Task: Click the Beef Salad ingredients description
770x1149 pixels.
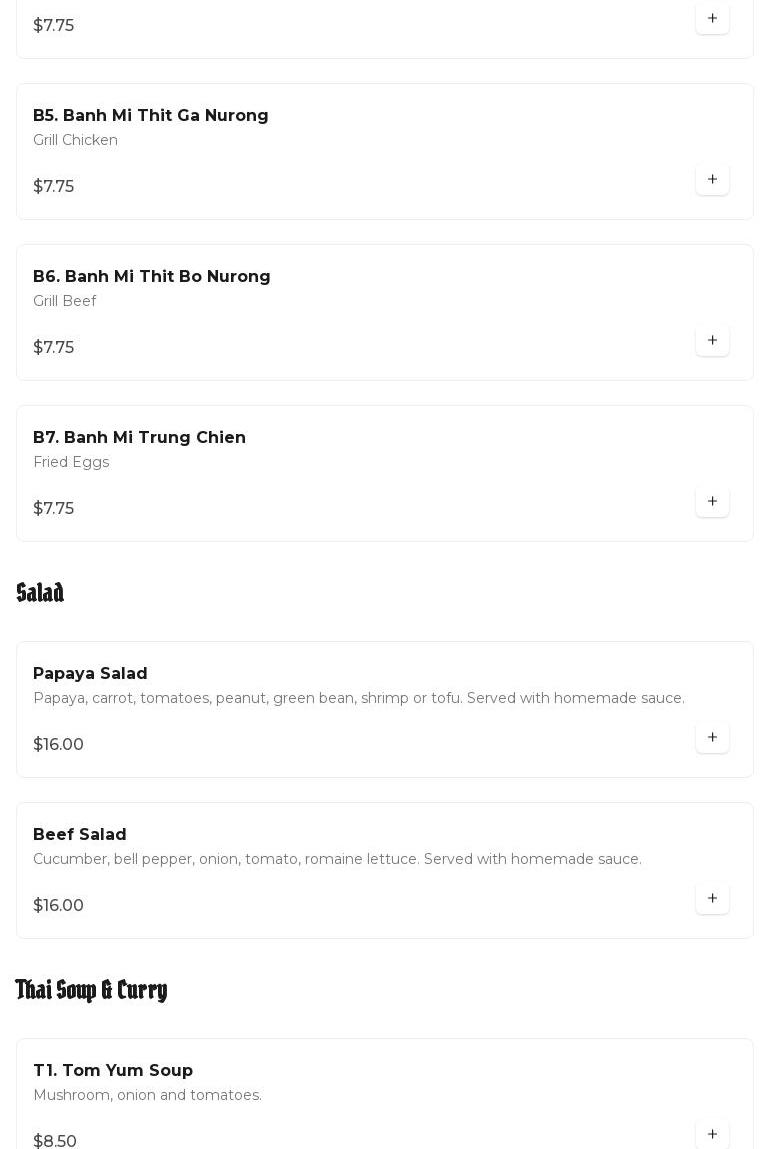Action: [x=337, y=859]
